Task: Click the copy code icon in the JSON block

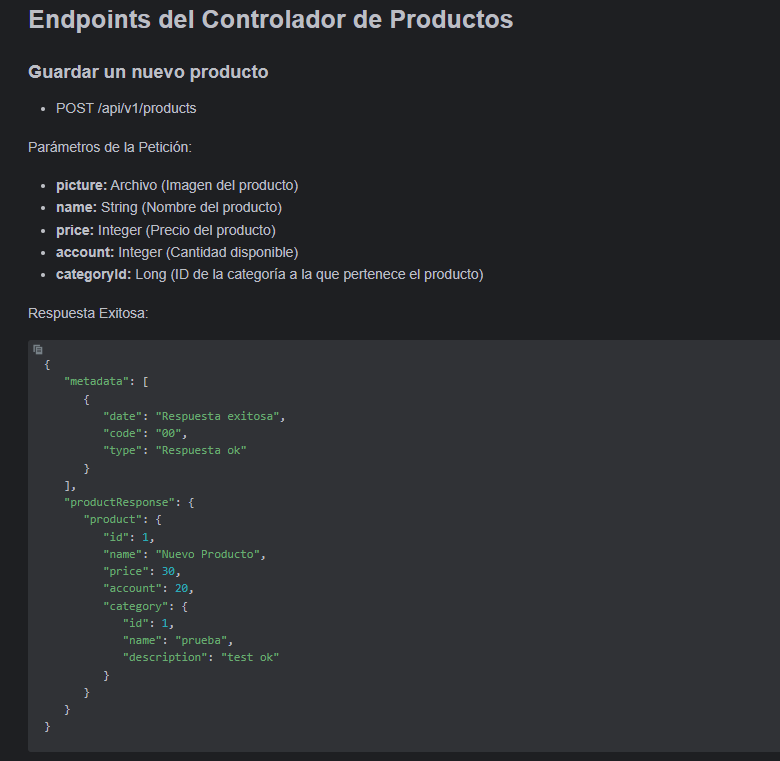Action: 38,350
